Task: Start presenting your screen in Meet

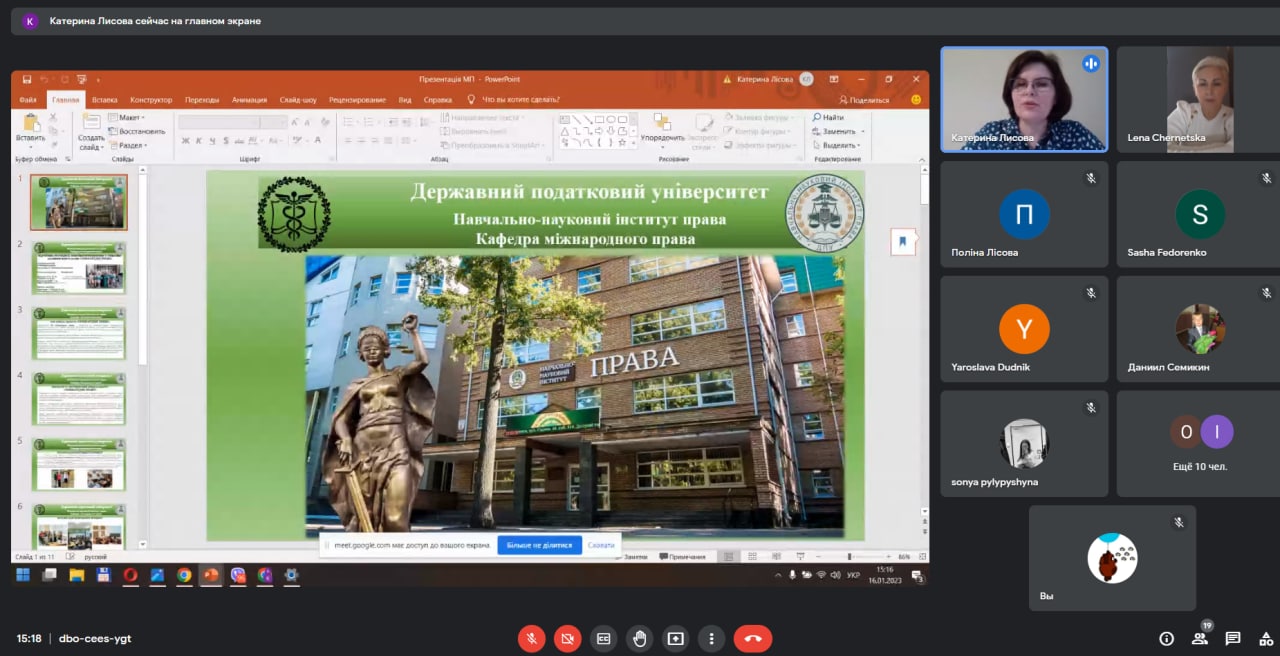Action: 675,638
